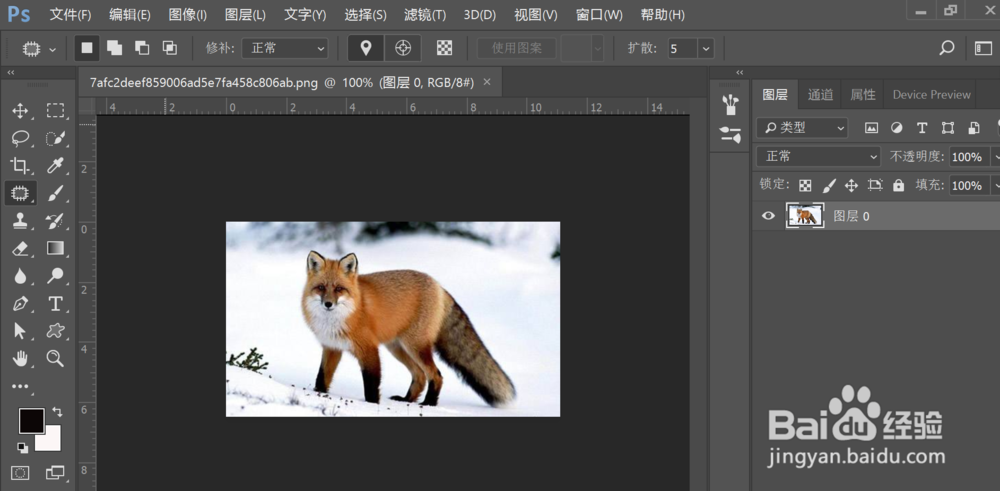Hide 图层 0 layer visibility eye
The image size is (1000, 491).
(768, 216)
